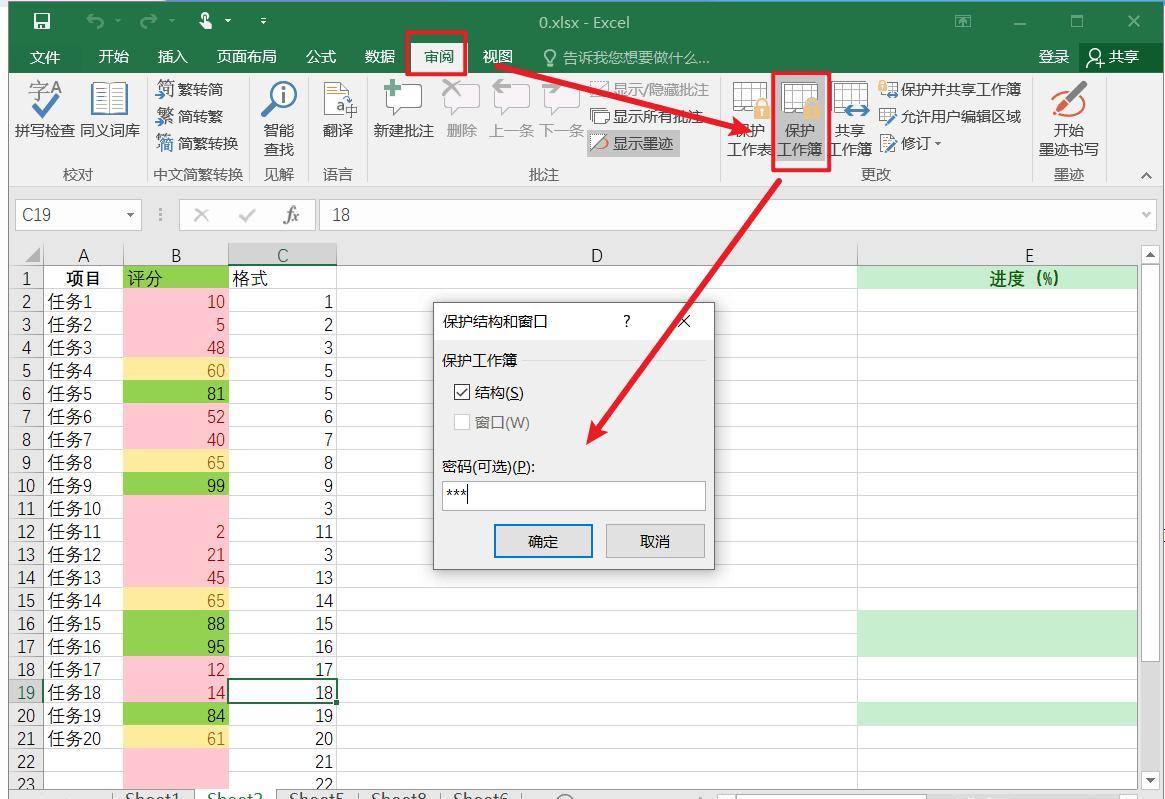
Task: Select row 10 header
Action: (27, 485)
